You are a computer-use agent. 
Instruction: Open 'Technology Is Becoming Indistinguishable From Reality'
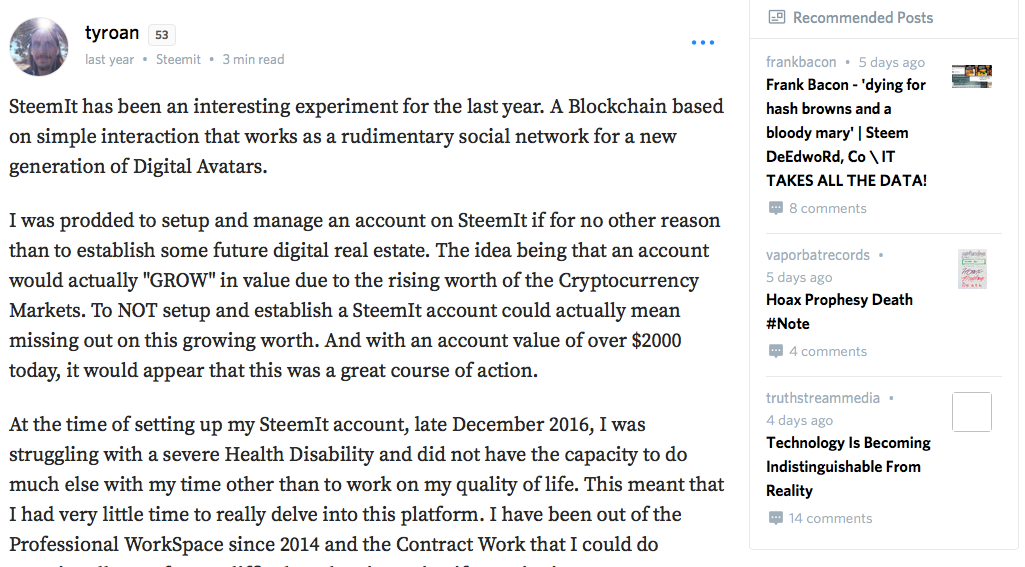(849, 467)
